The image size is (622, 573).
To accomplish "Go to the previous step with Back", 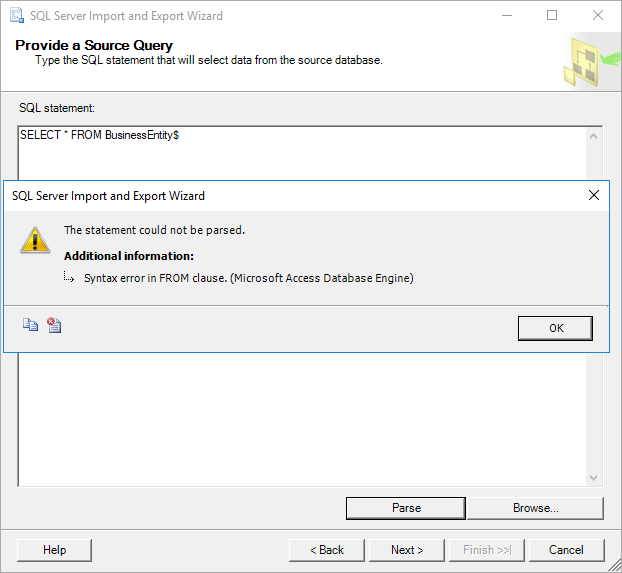I will pyautogui.click(x=326, y=550).
